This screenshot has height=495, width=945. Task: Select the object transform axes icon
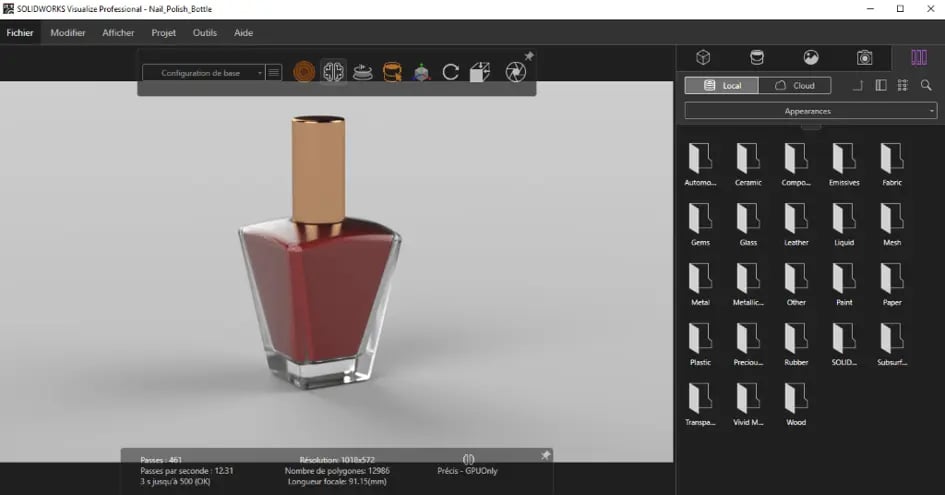pyautogui.click(x=421, y=72)
